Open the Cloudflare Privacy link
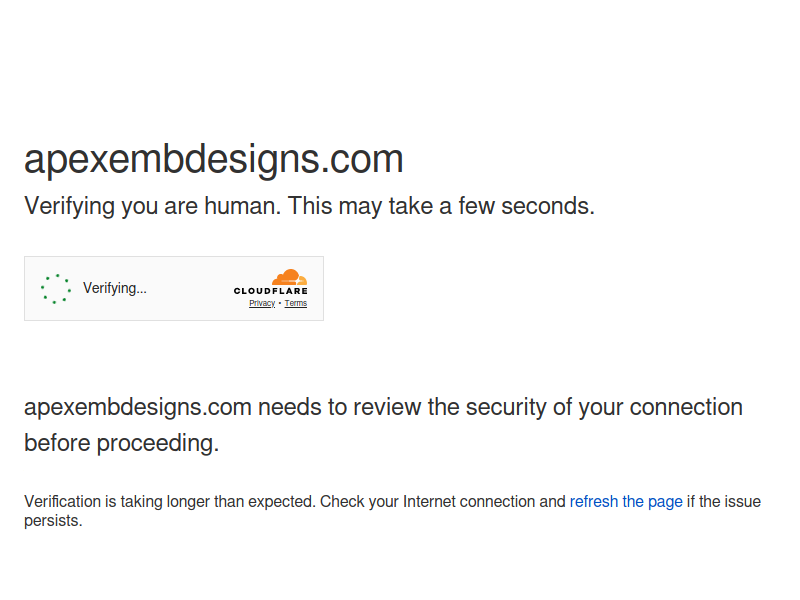 [x=262, y=303]
